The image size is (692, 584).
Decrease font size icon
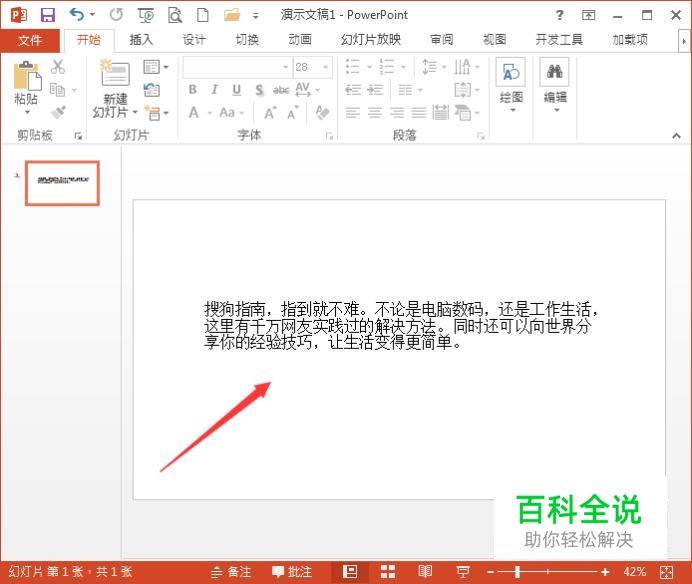point(293,113)
